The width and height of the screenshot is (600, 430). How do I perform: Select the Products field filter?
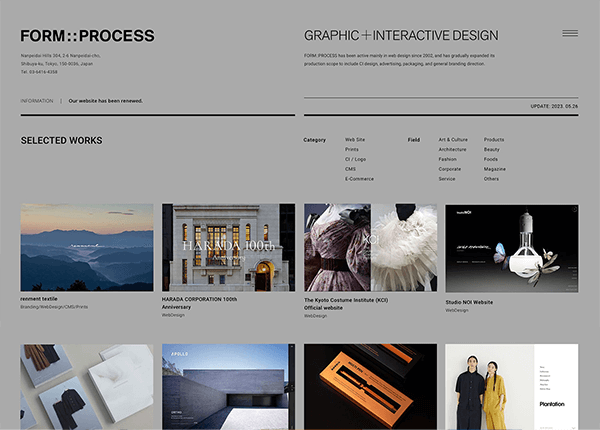[x=494, y=140]
